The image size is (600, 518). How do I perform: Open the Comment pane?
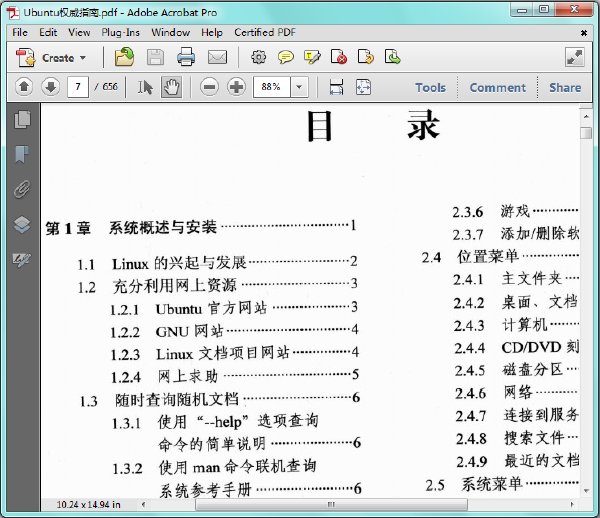(x=497, y=88)
